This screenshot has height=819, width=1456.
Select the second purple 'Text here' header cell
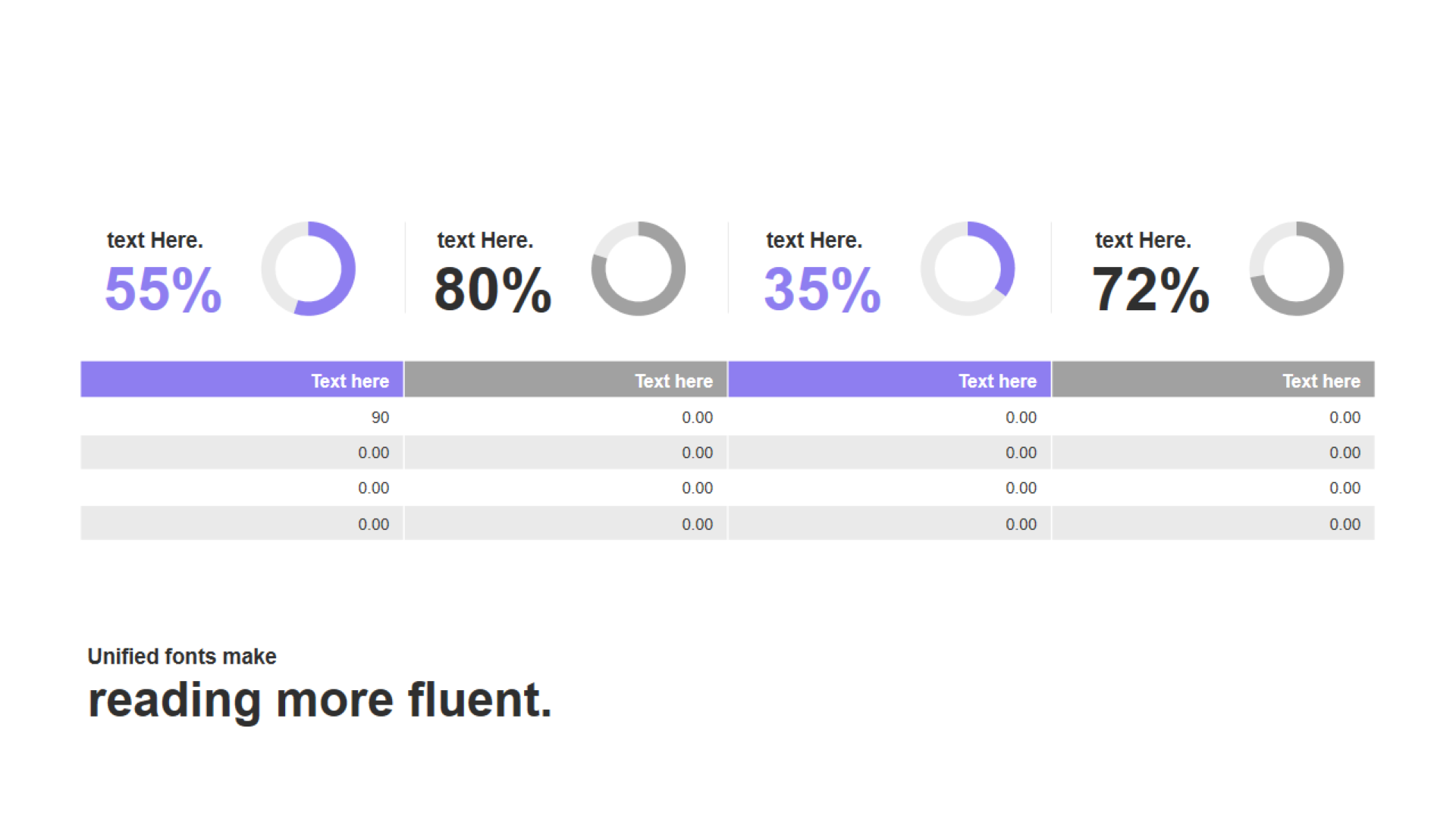coord(890,379)
